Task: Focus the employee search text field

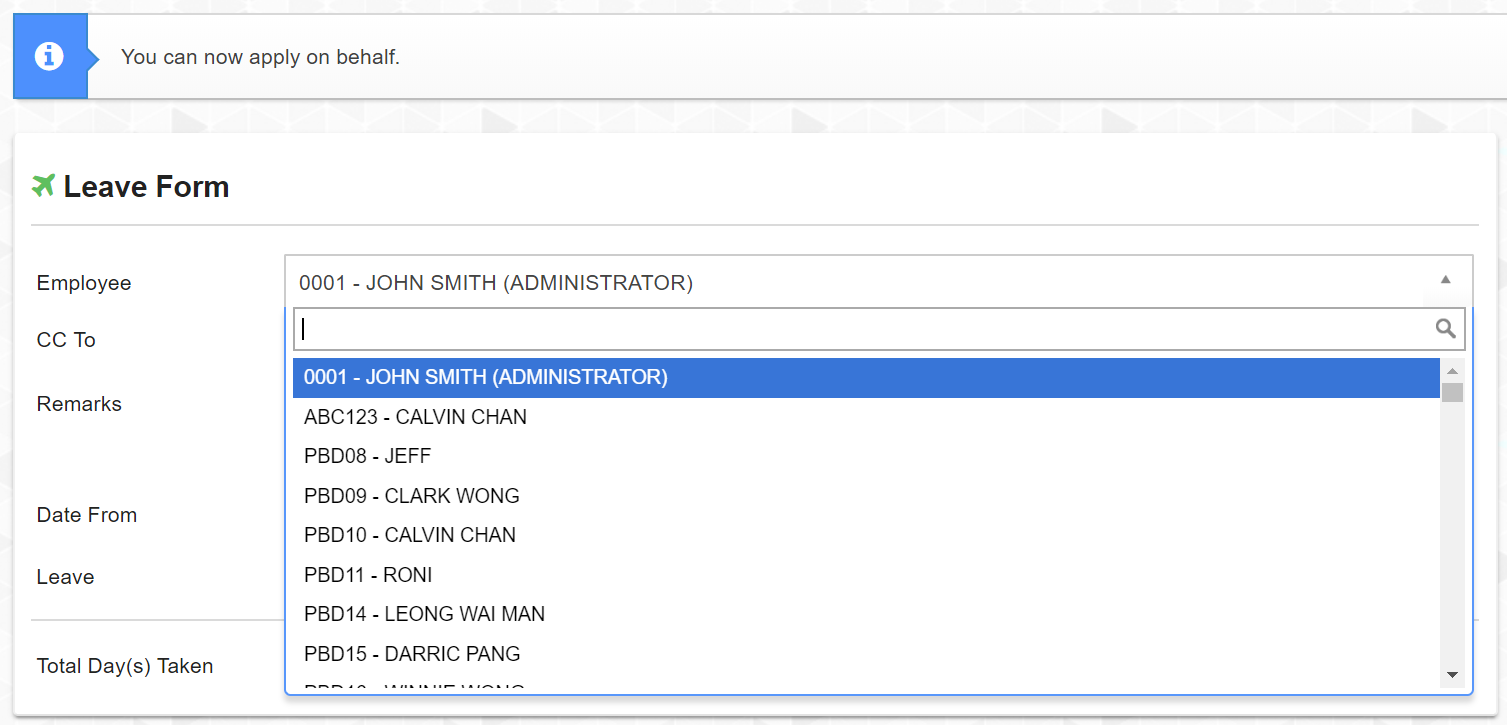Action: [x=860, y=329]
